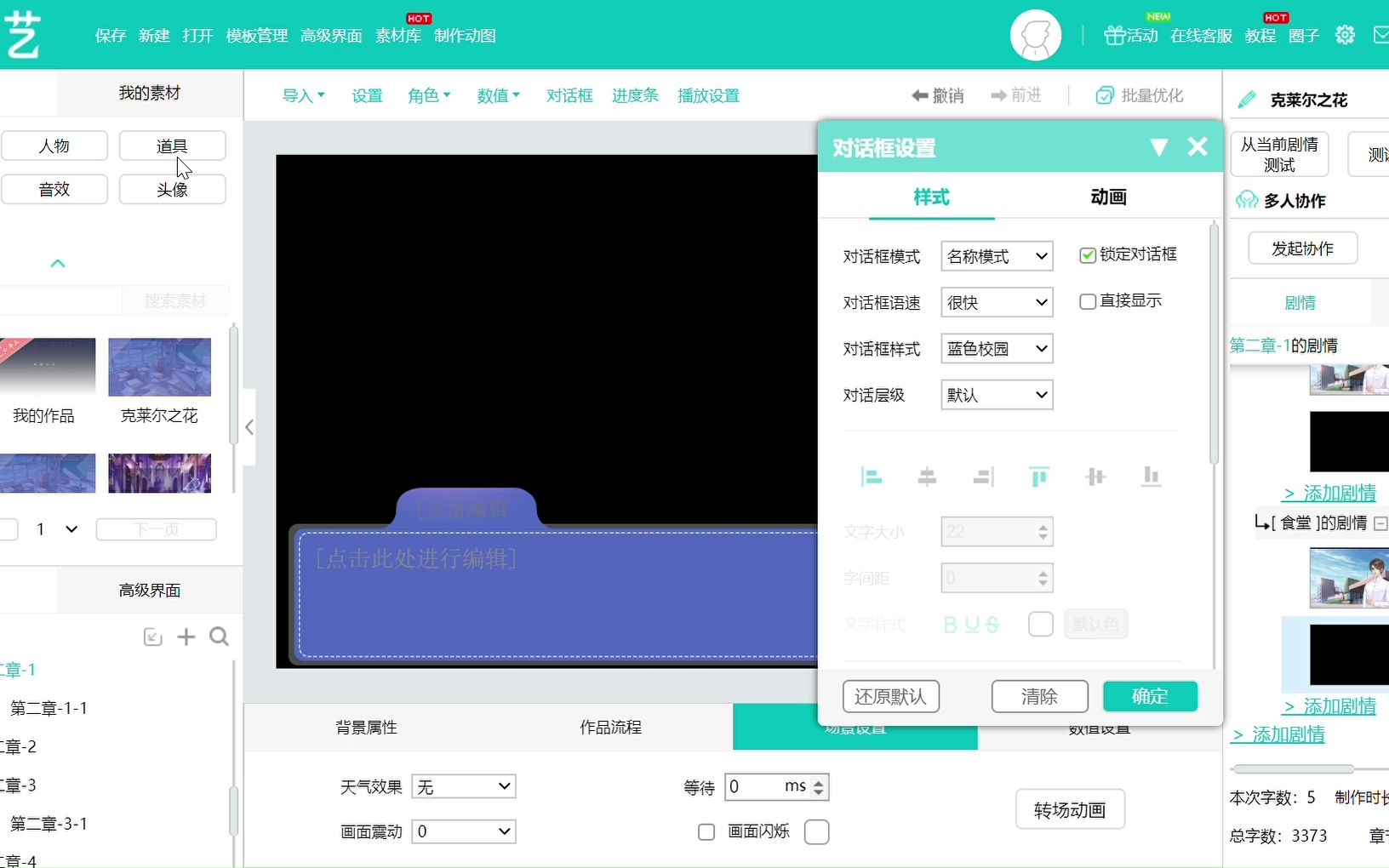1389x868 pixels.
Task: Uncheck the 锁定对话框 checkbox
Action: tap(1087, 255)
